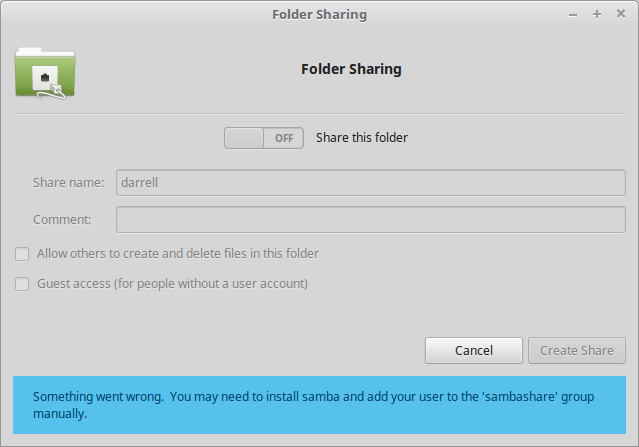The height and width of the screenshot is (447, 639).
Task: Click the window title bar text
Action: pyautogui.click(x=319, y=14)
